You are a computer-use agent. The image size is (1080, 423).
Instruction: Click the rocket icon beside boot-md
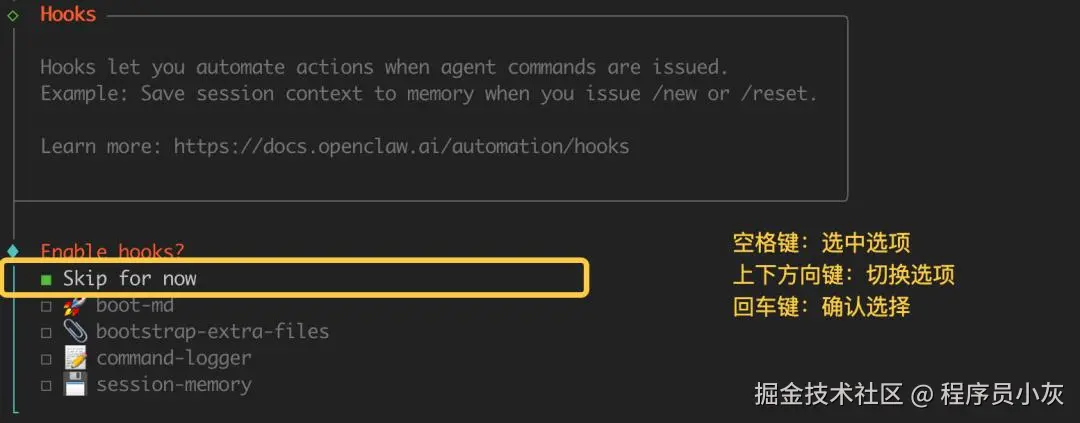pyautogui.click(x=74, y=305)
